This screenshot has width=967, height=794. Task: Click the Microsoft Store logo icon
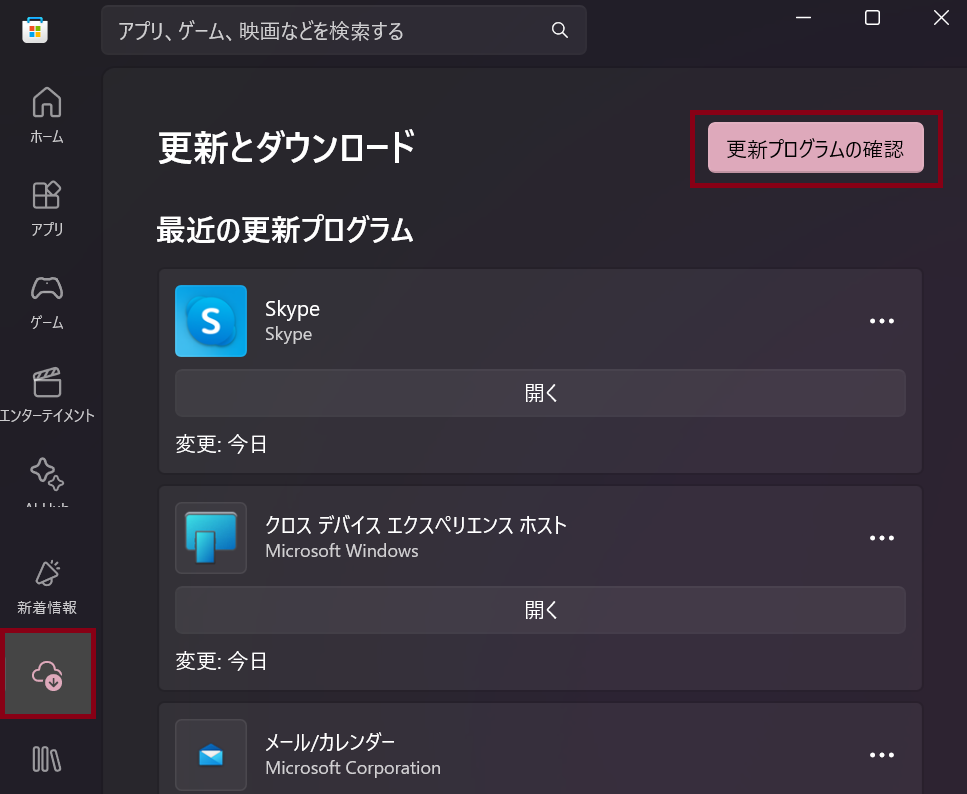point(35,30)
